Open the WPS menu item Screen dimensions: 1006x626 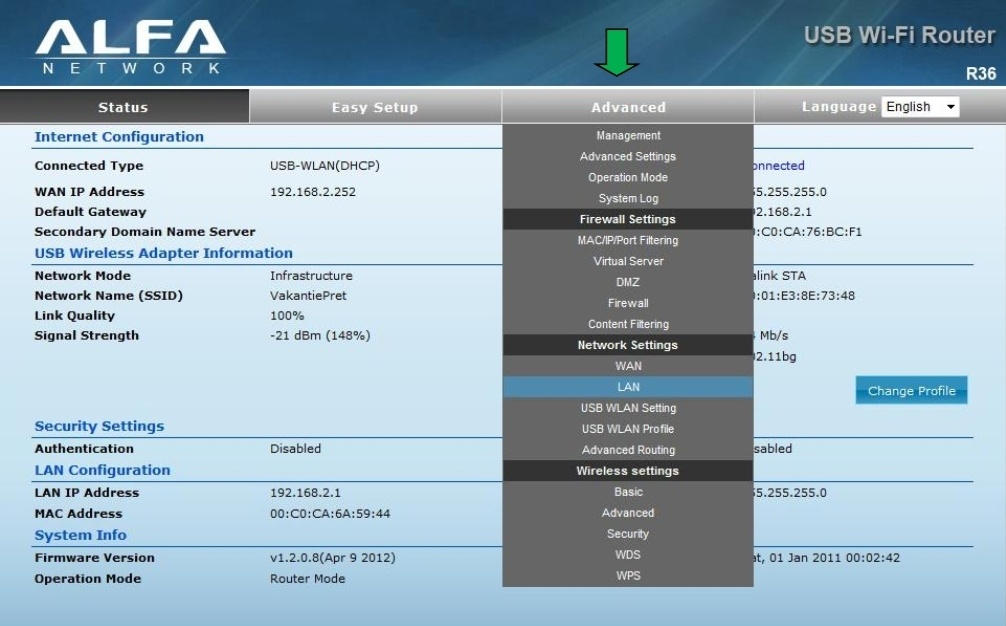point(628,575)
